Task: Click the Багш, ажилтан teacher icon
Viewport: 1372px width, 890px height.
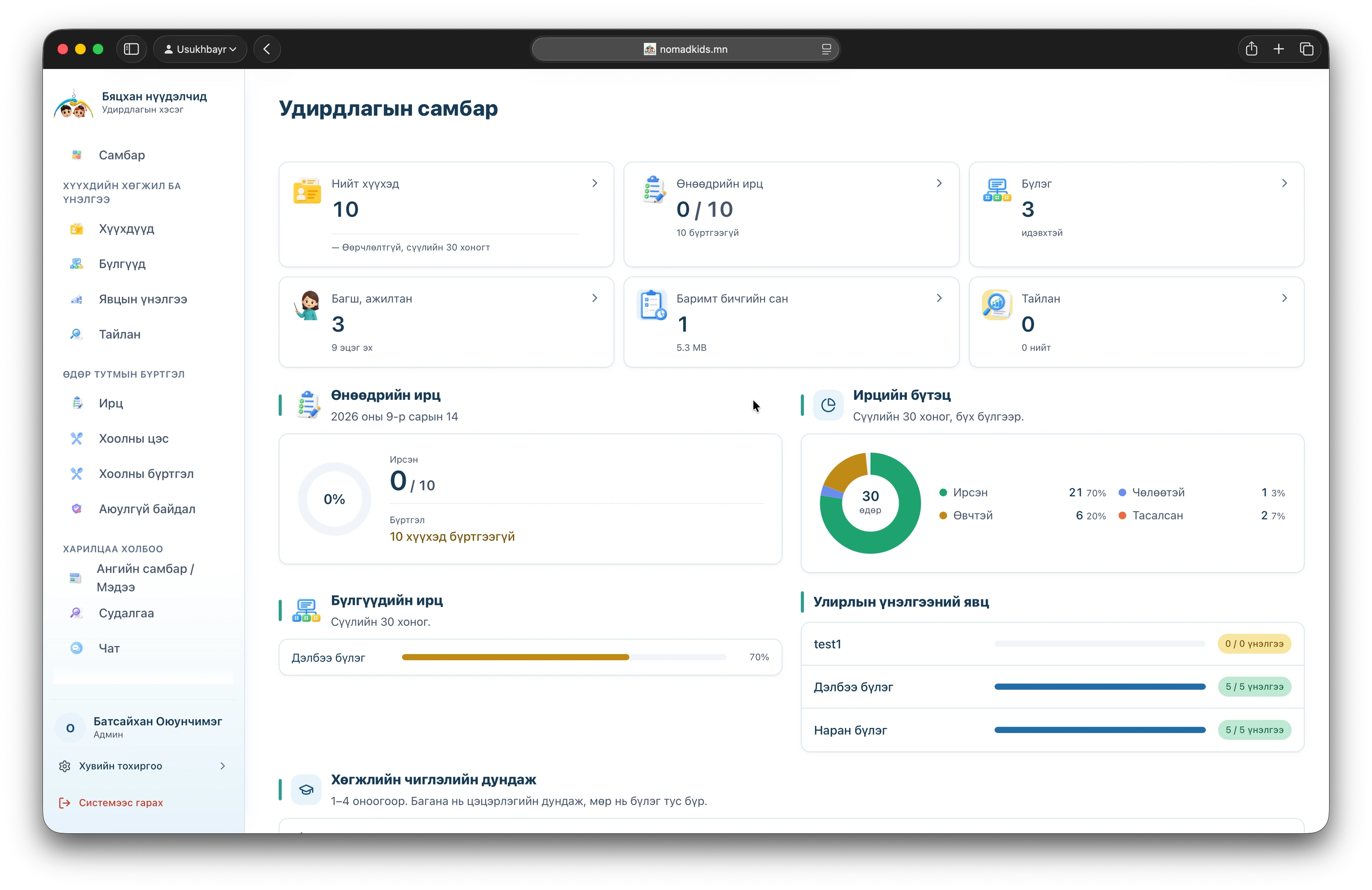Action: click(x=307, y=305)
